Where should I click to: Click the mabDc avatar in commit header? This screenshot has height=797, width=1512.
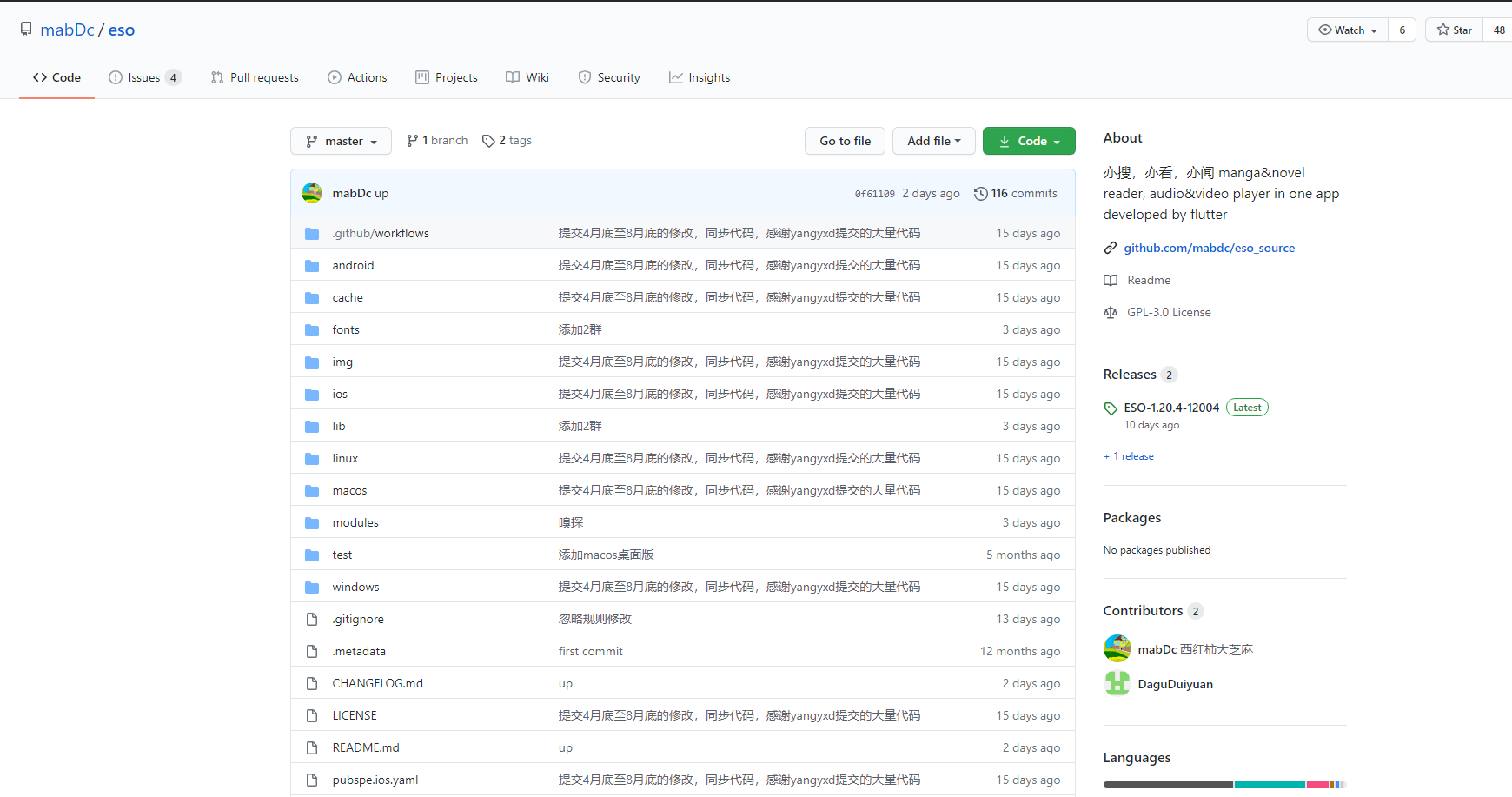click(x=312, y=193)
